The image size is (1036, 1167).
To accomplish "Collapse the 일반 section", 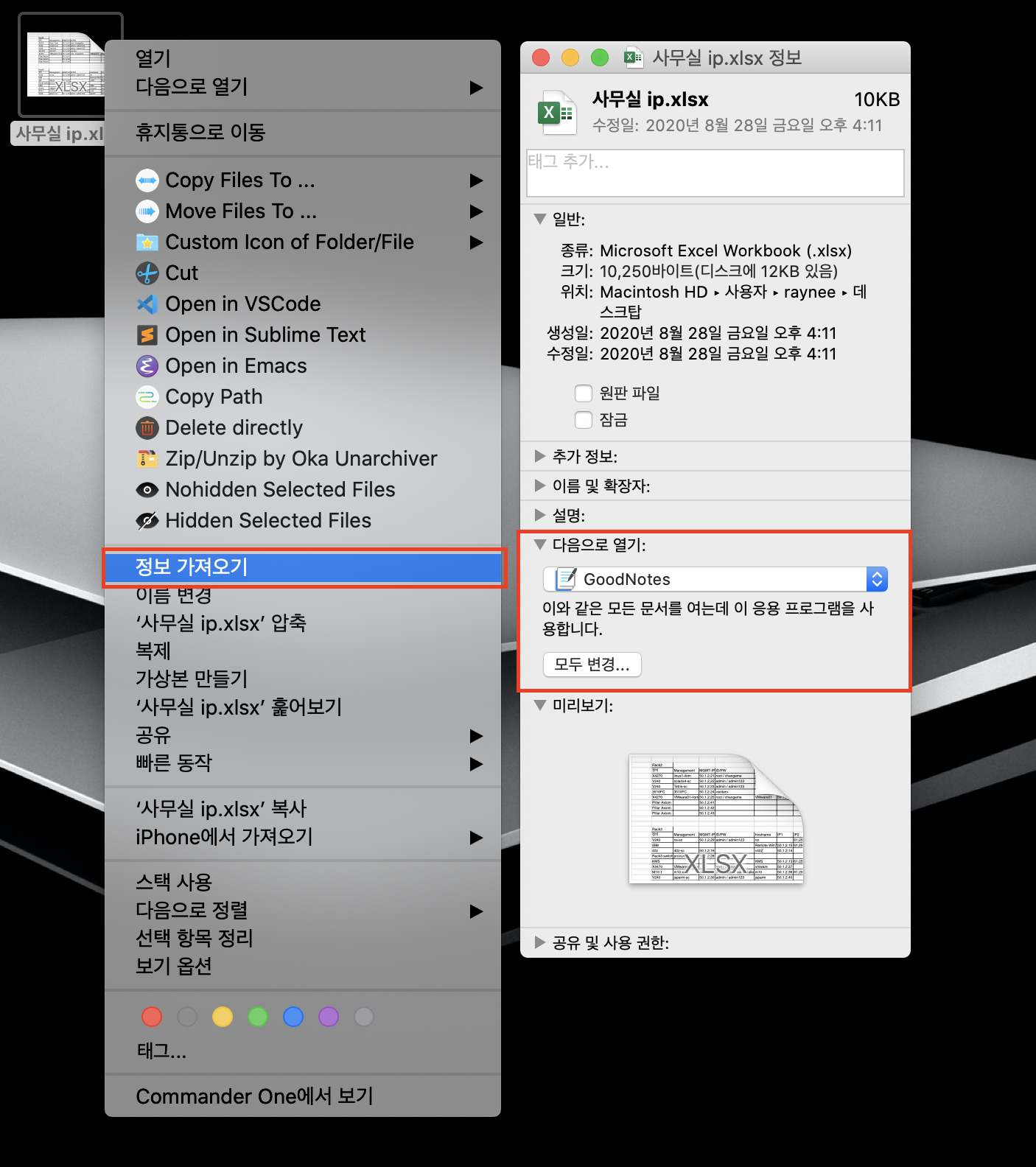I will [540, 220].
